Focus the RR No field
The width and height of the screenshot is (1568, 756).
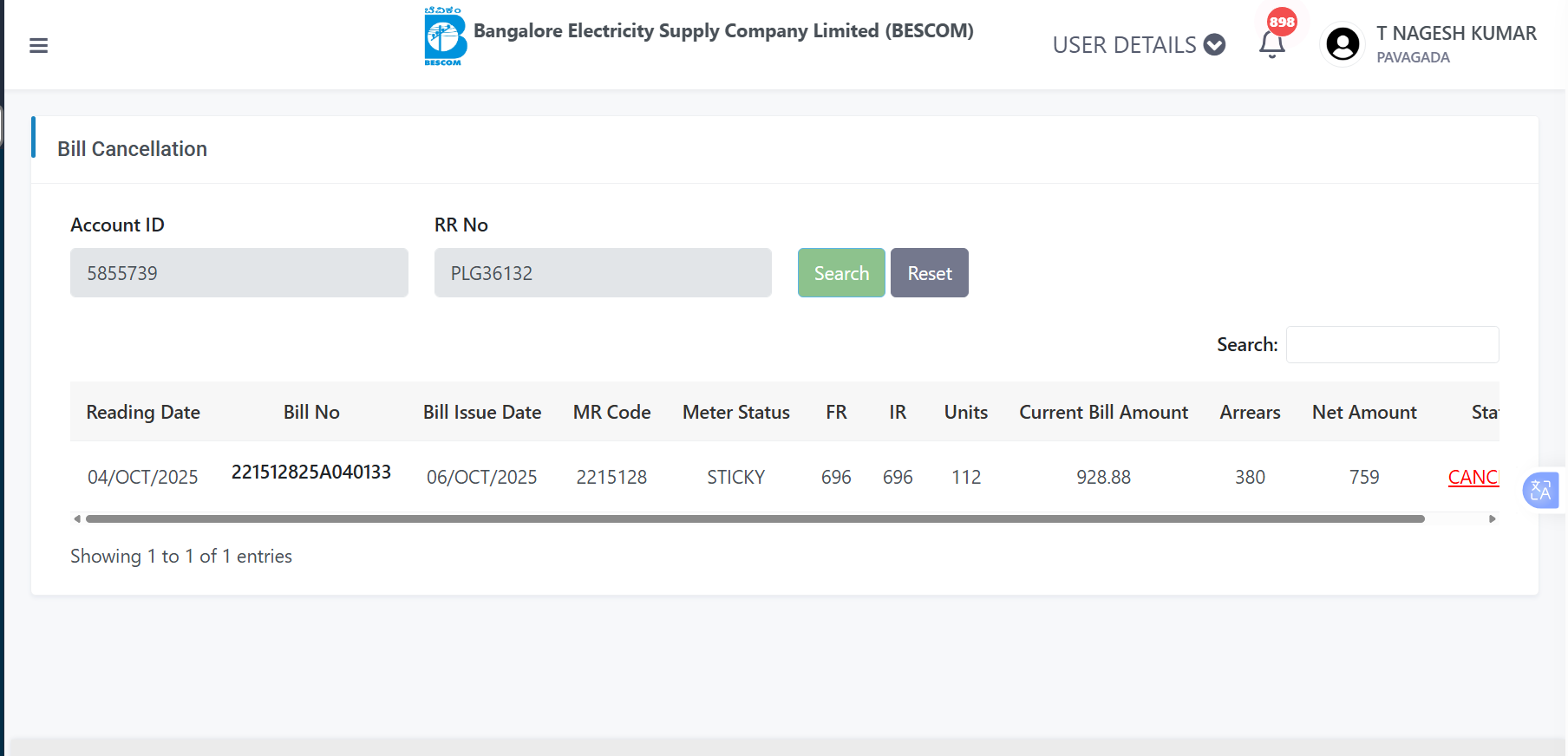click(x=603, y=273)
